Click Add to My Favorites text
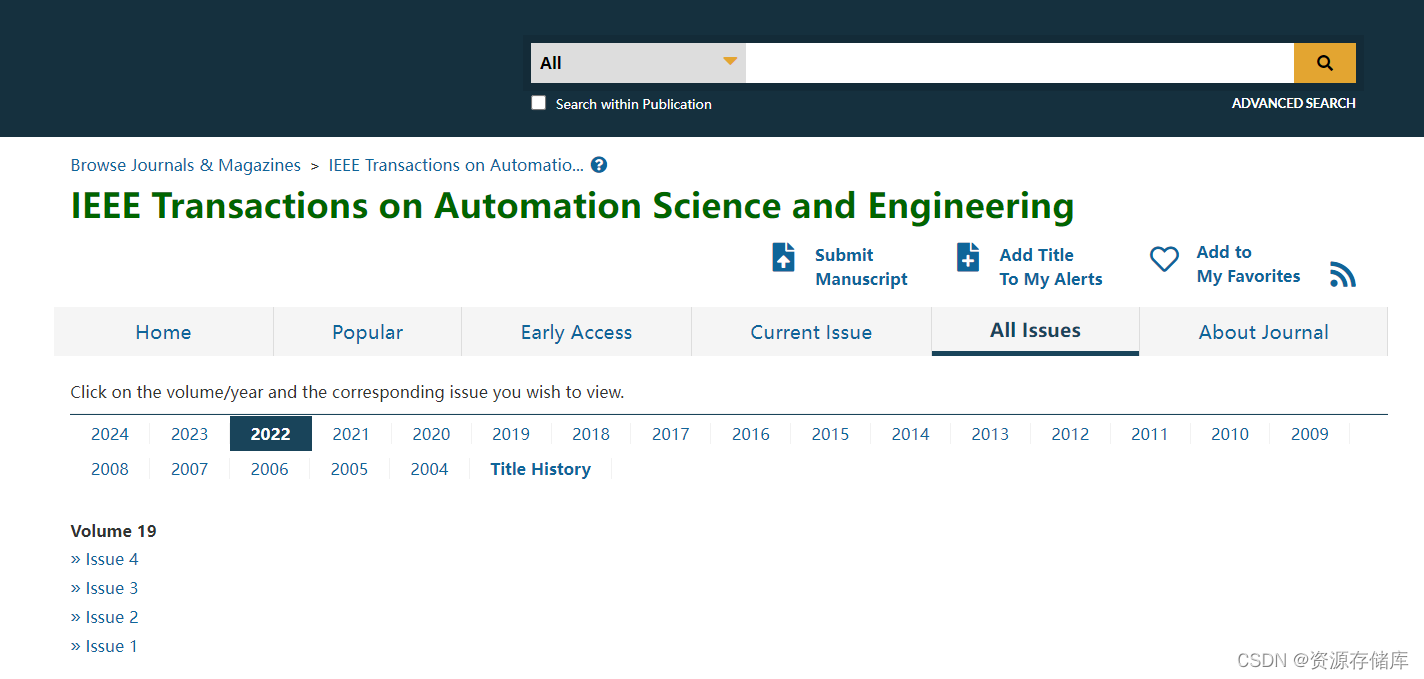This screenshot has height=679, width=1424. tap(1248, 264)
